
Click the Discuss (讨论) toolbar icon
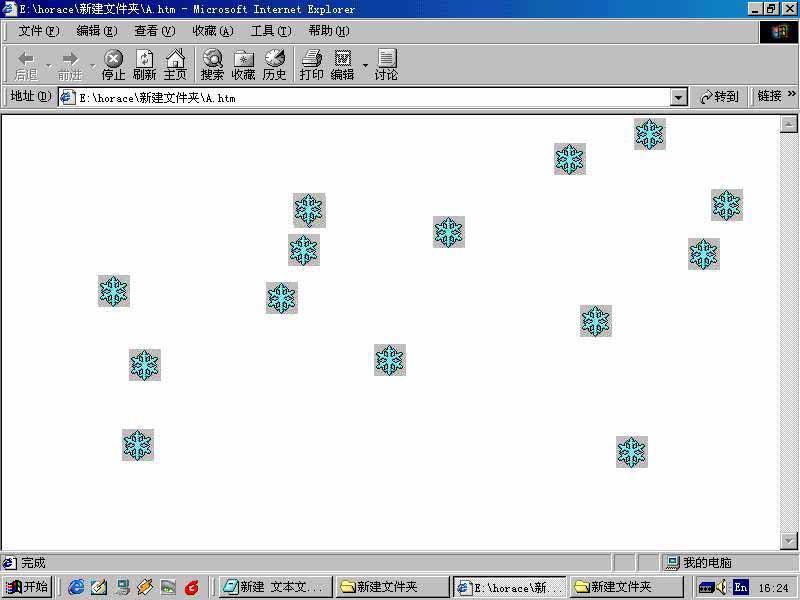click(x=386, y=65)
